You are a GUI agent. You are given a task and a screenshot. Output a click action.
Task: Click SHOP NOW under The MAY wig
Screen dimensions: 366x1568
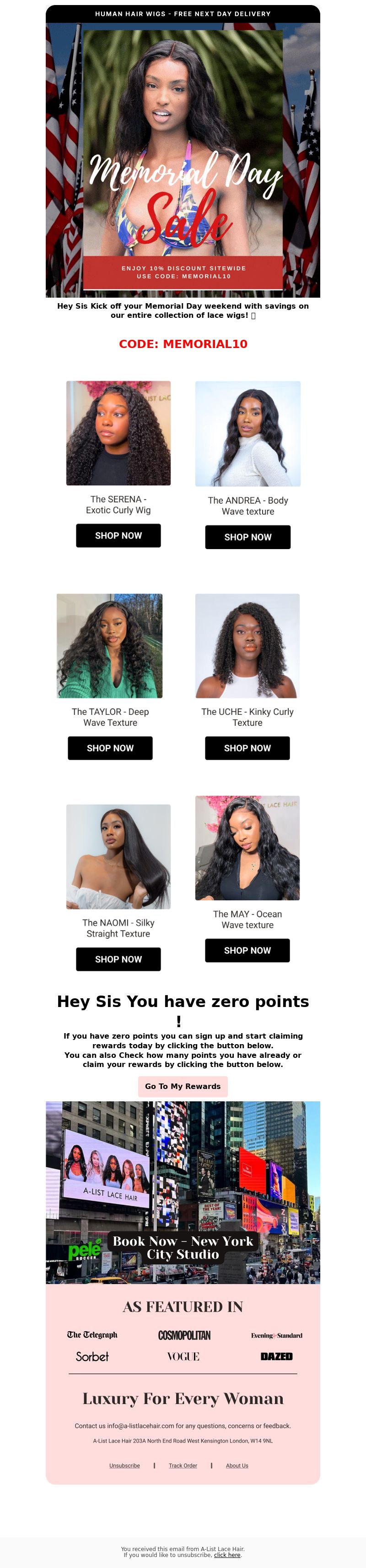248,950
